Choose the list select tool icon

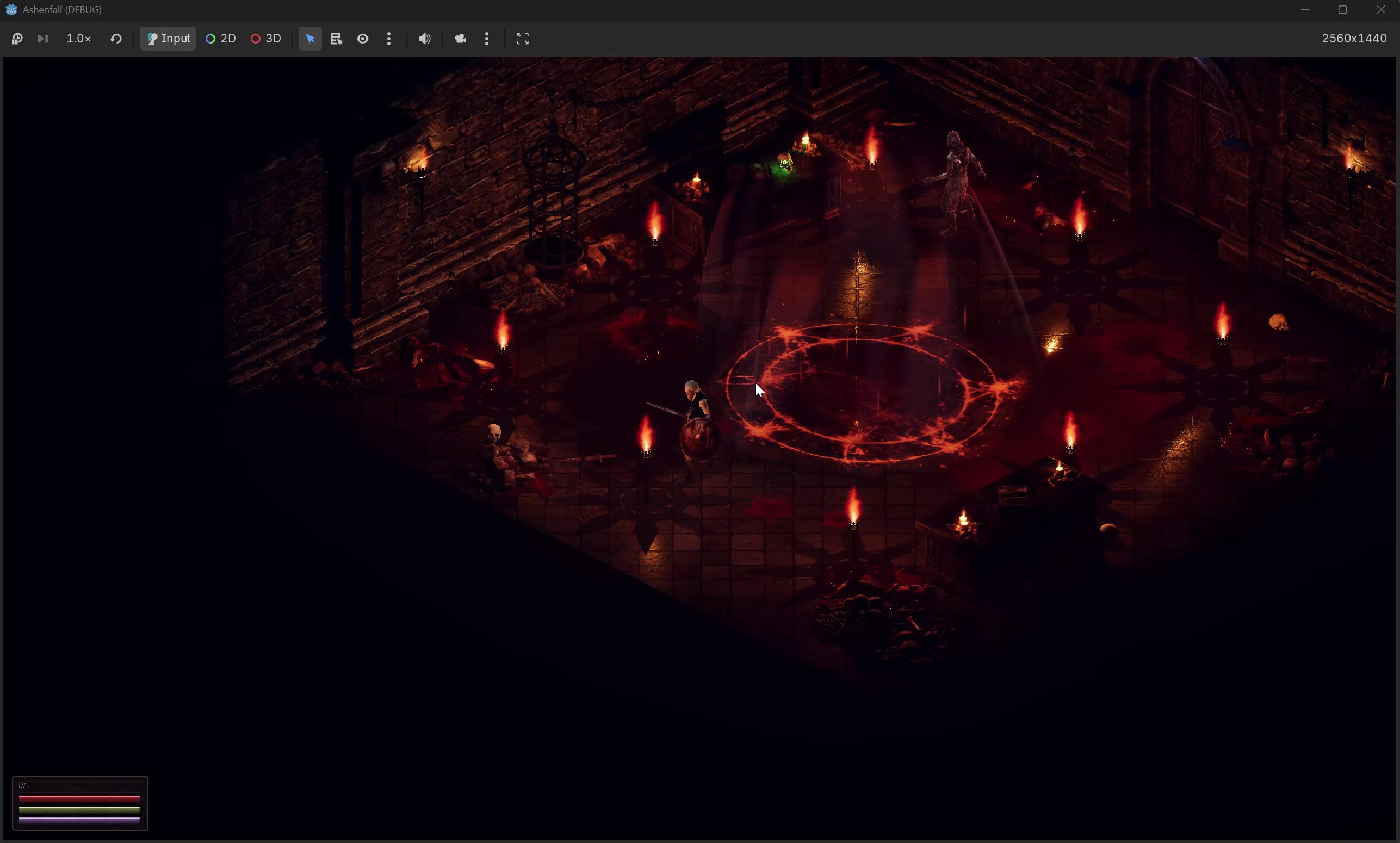[x=336, y=39]
